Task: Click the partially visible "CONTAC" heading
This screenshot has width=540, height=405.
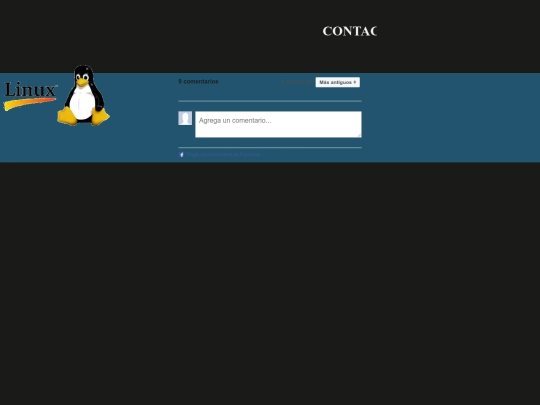Action: click(350, 31)
